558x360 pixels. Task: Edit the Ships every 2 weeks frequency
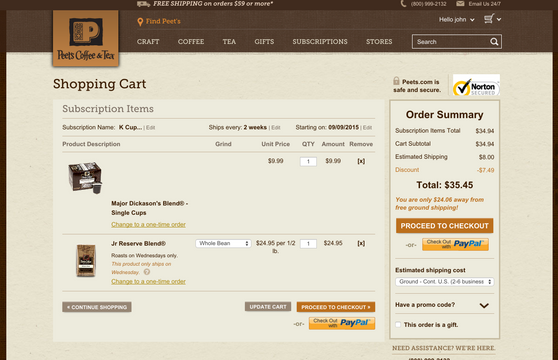(276, 128)
